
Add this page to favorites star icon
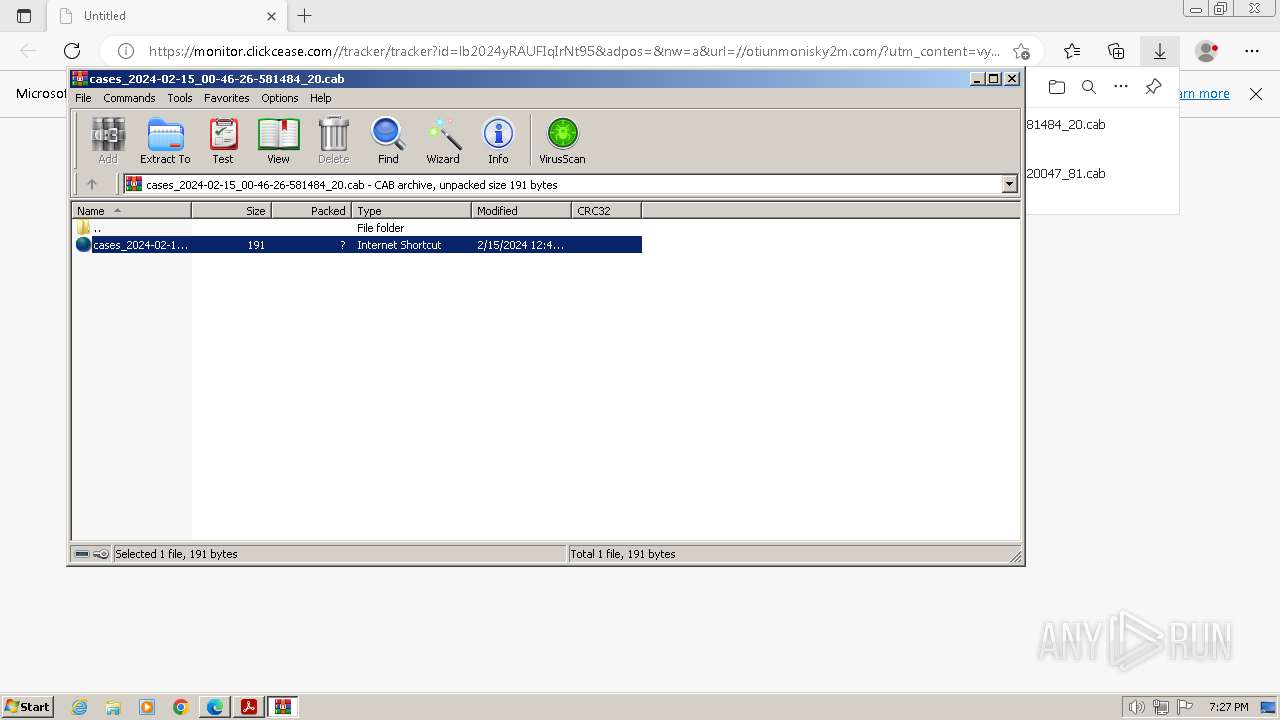tap(1021, 51)
